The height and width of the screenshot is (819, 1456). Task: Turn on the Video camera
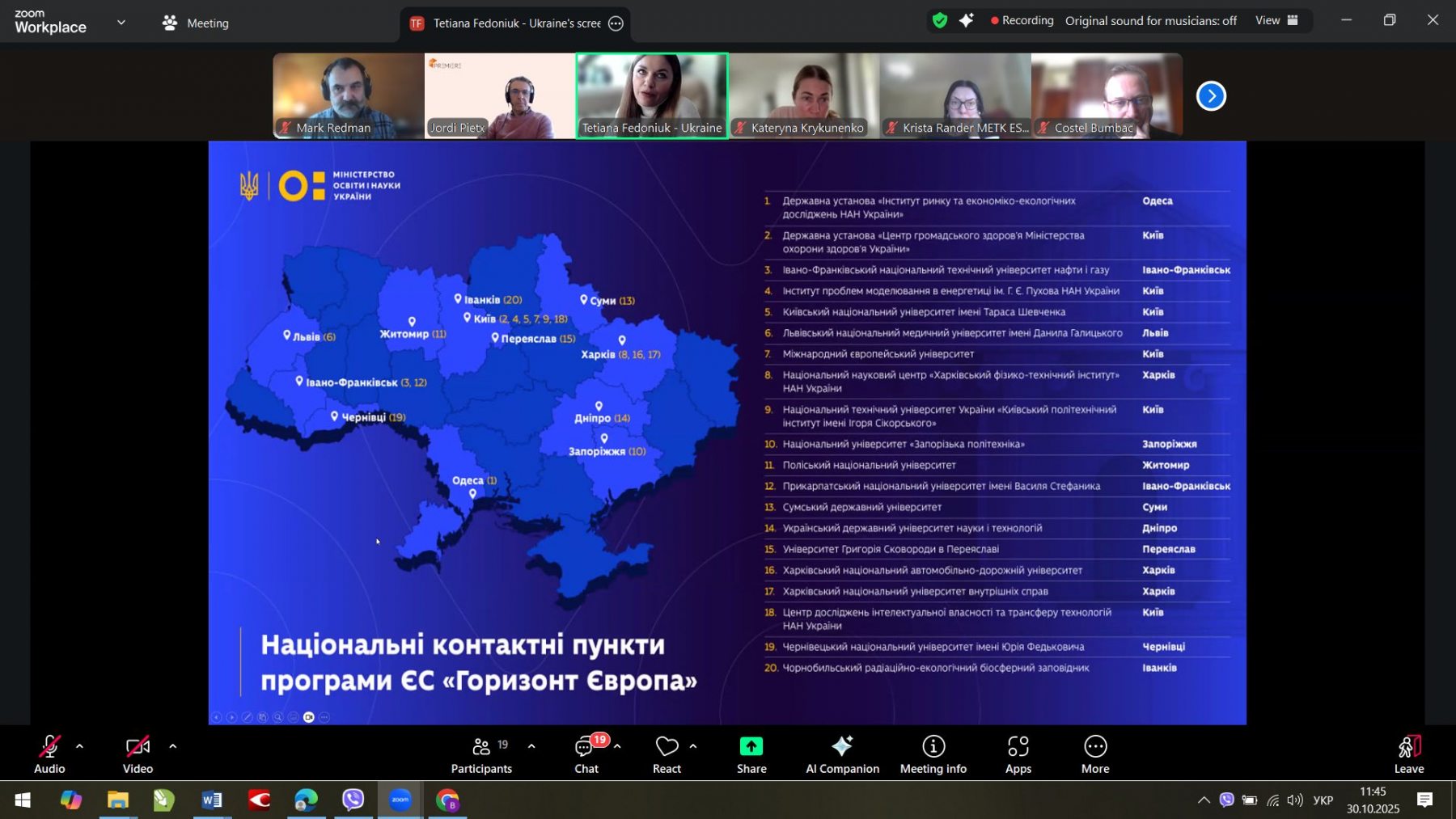point(138,754)
